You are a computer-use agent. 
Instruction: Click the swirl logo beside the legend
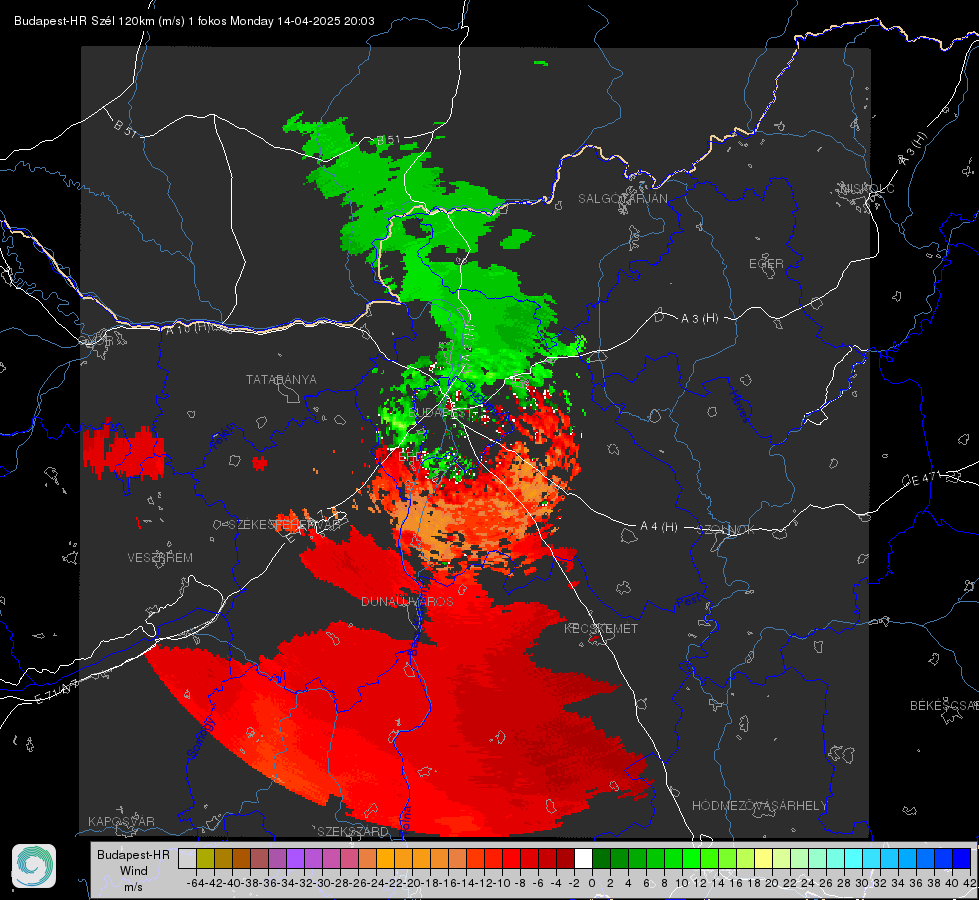tap(34, 866)
